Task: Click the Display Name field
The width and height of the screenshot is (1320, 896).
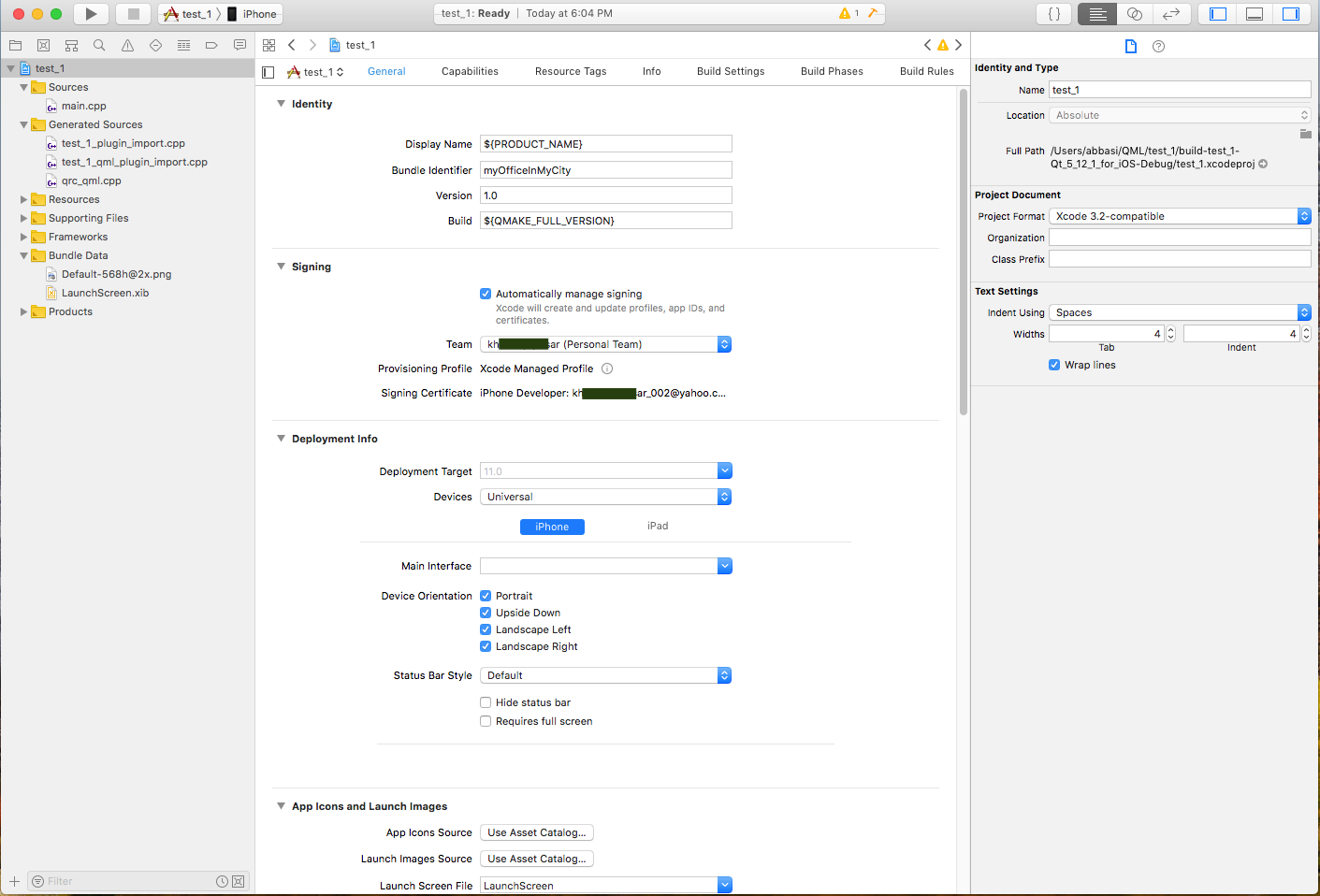Action: pos(606,144)
